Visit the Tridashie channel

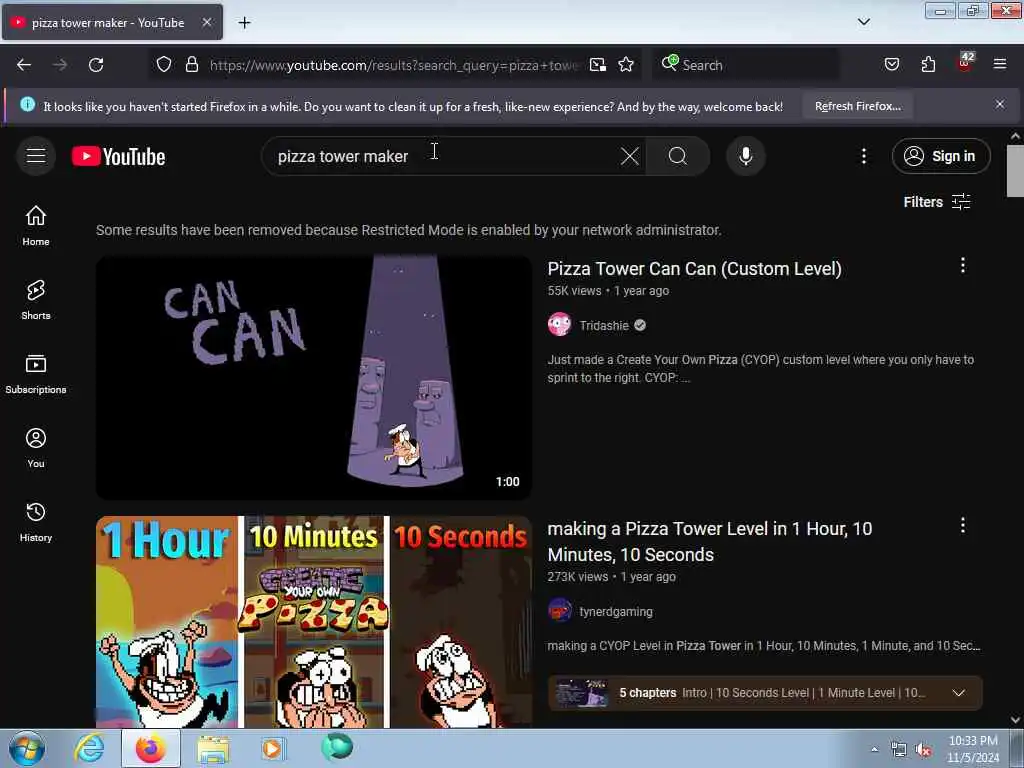pyautogui.click(x=604, y=325)
